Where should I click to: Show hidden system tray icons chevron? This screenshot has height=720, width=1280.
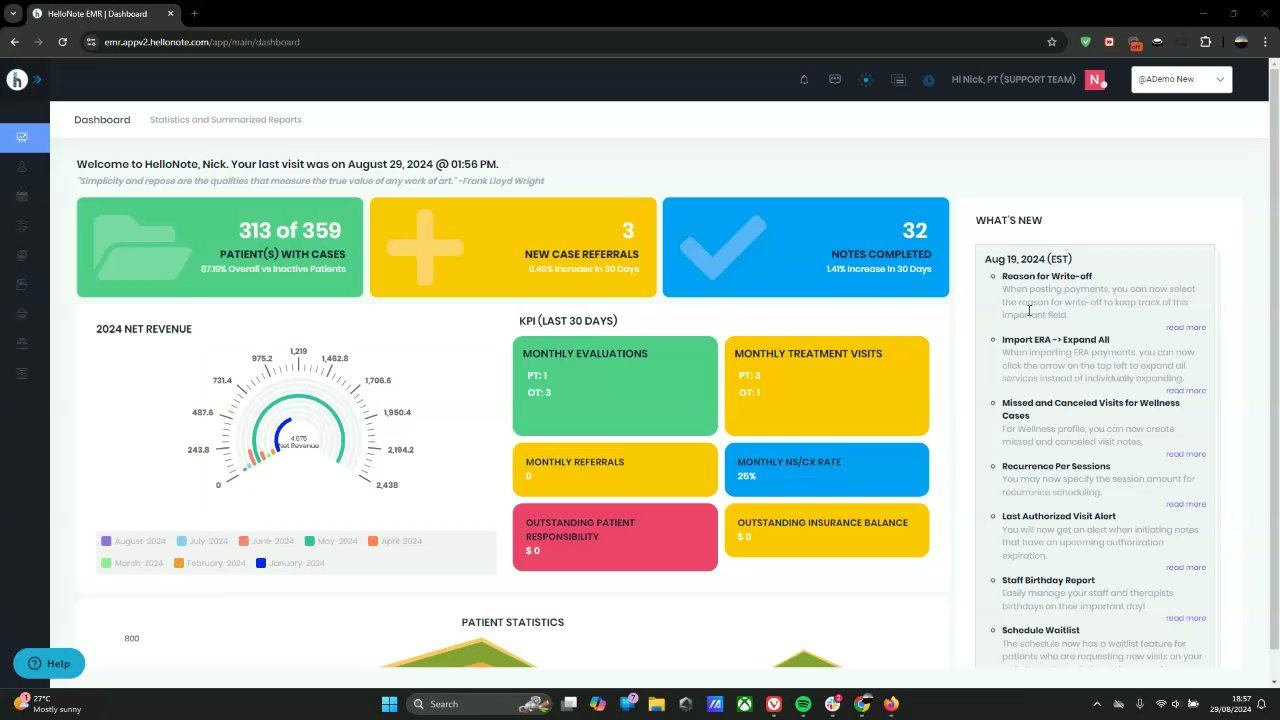pyautogui.click(x=1097, y=704)
